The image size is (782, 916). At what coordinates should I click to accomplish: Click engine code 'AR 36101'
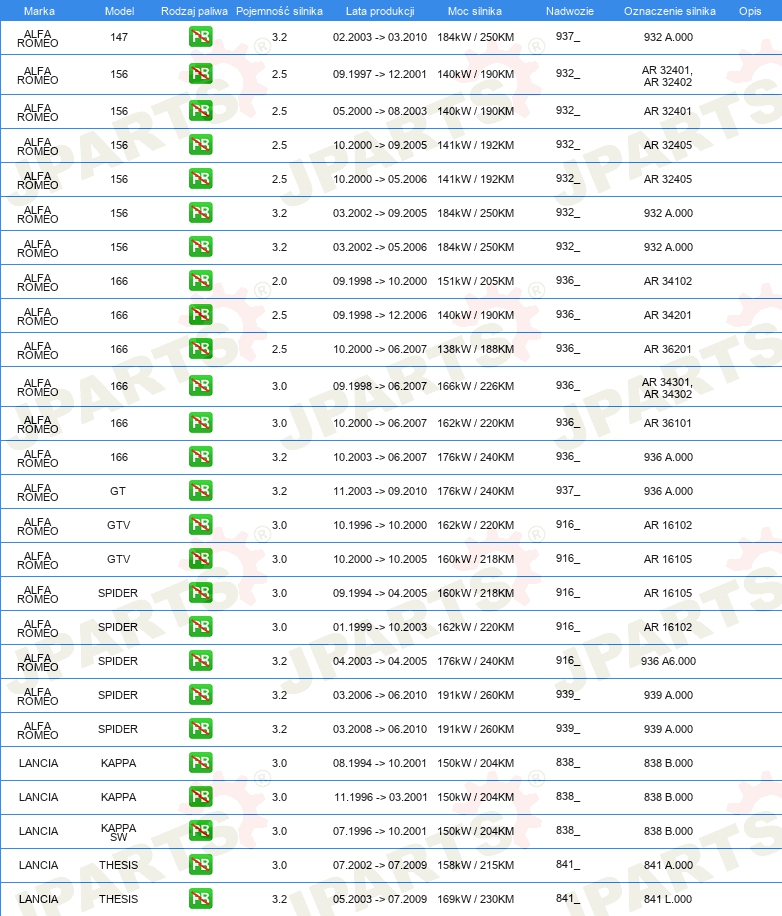668,423
